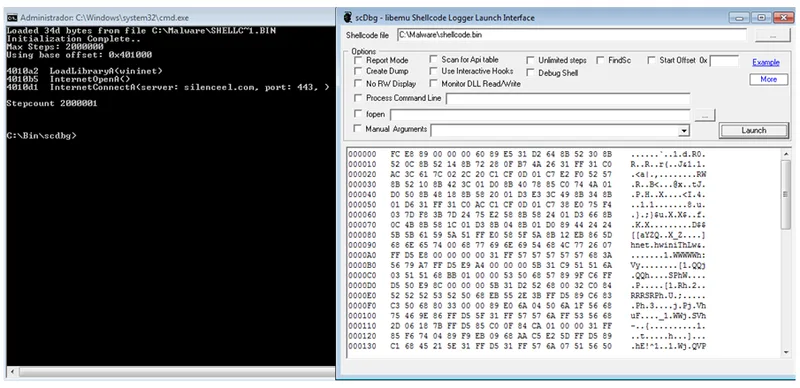Click hex dump offset 000000 row
800x388 pixels.
528,154
